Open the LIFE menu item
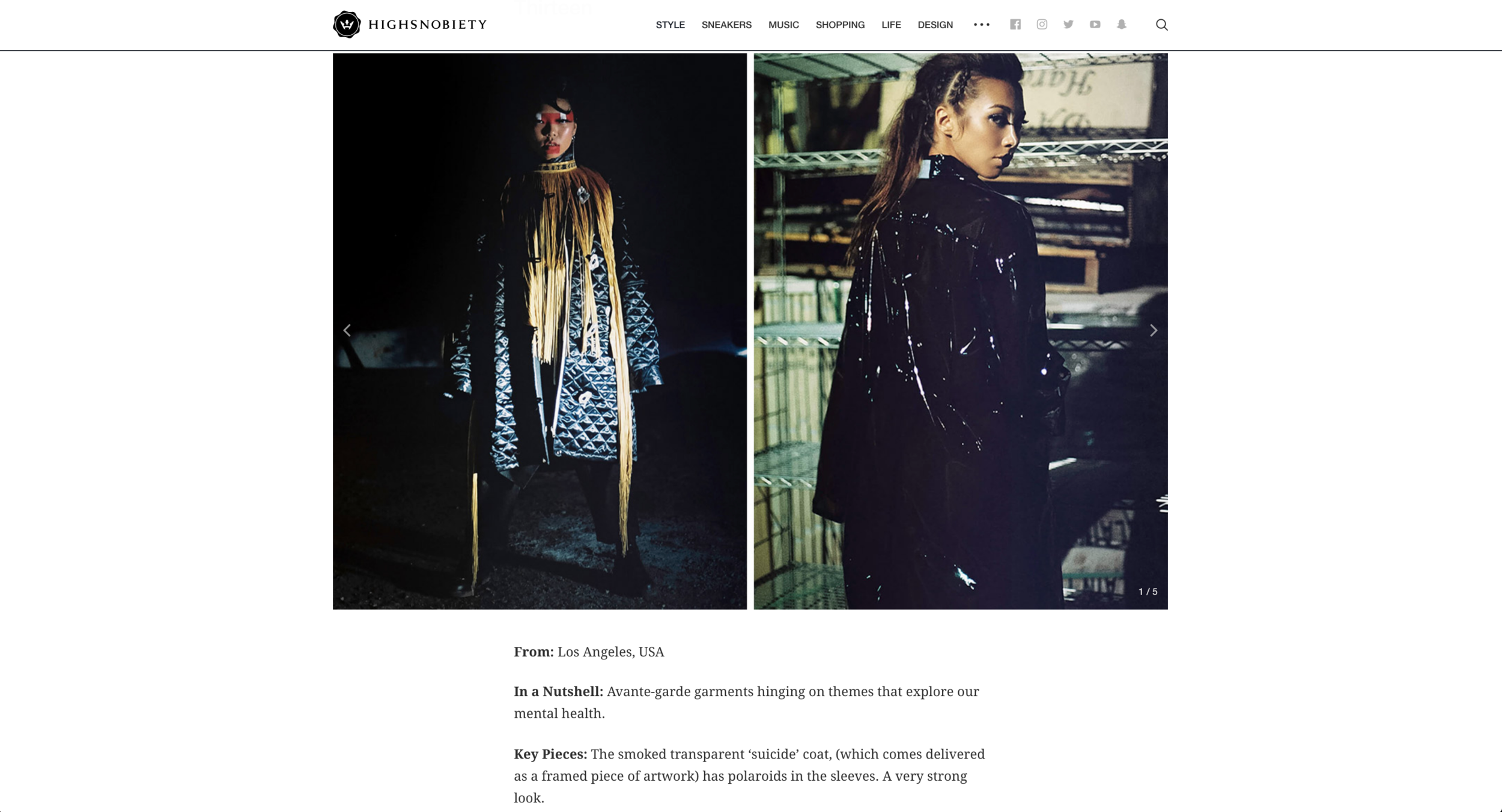The width and height of the screenshot is (1502, 812). [x=891, y=25]
